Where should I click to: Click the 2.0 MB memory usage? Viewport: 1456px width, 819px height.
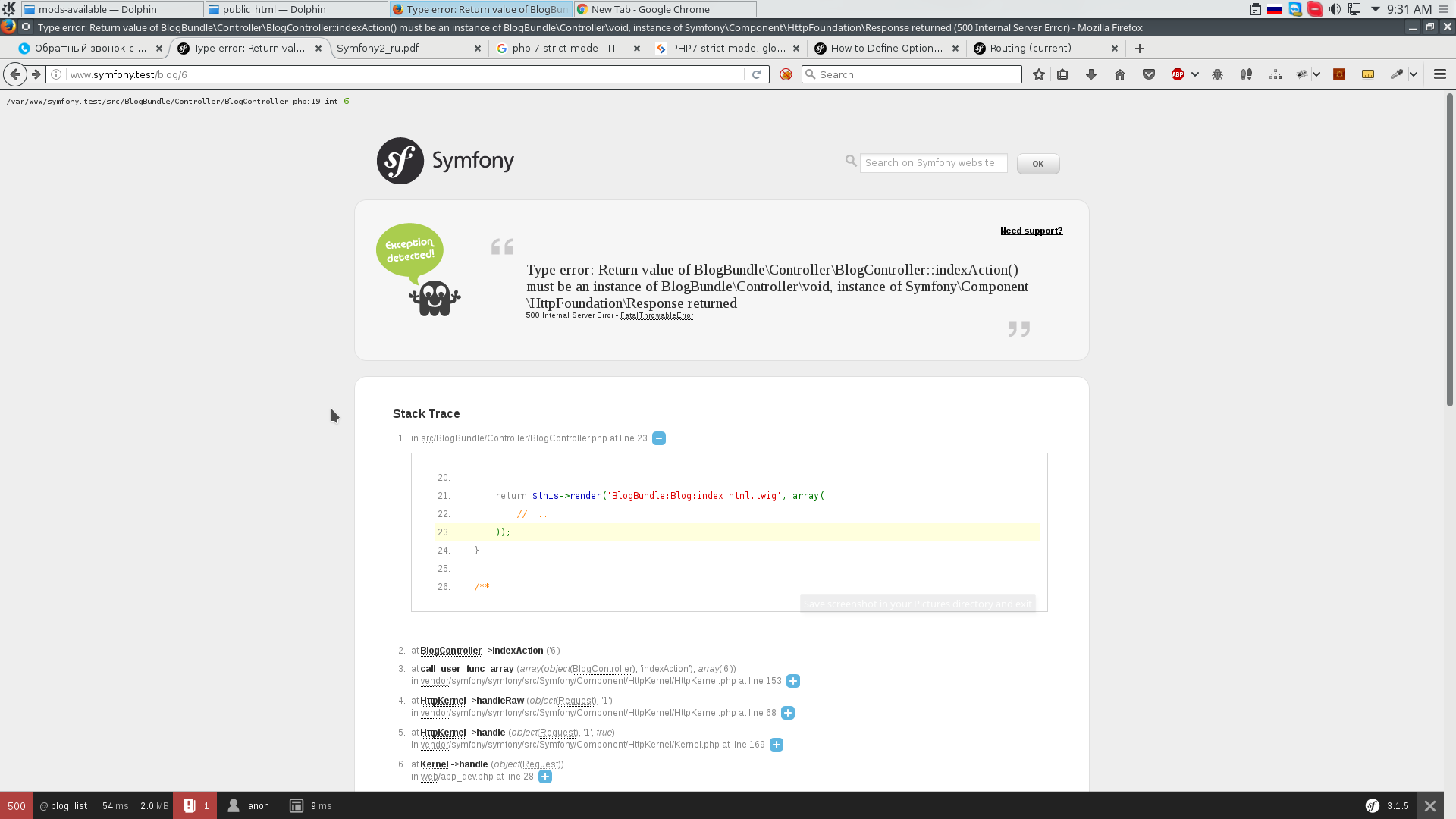tap(155, 805)
